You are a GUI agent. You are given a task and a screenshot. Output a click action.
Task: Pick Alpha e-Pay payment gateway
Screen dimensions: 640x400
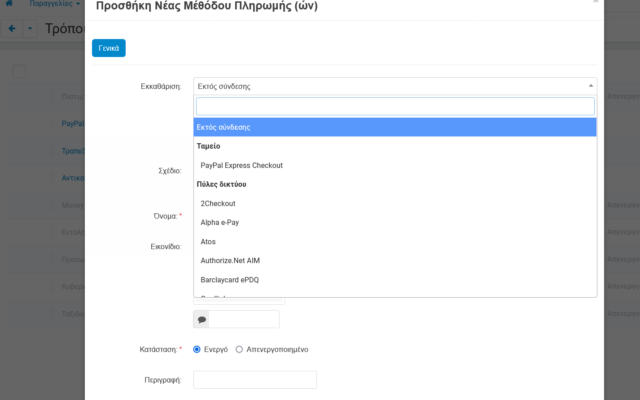(x=221, y=222)
